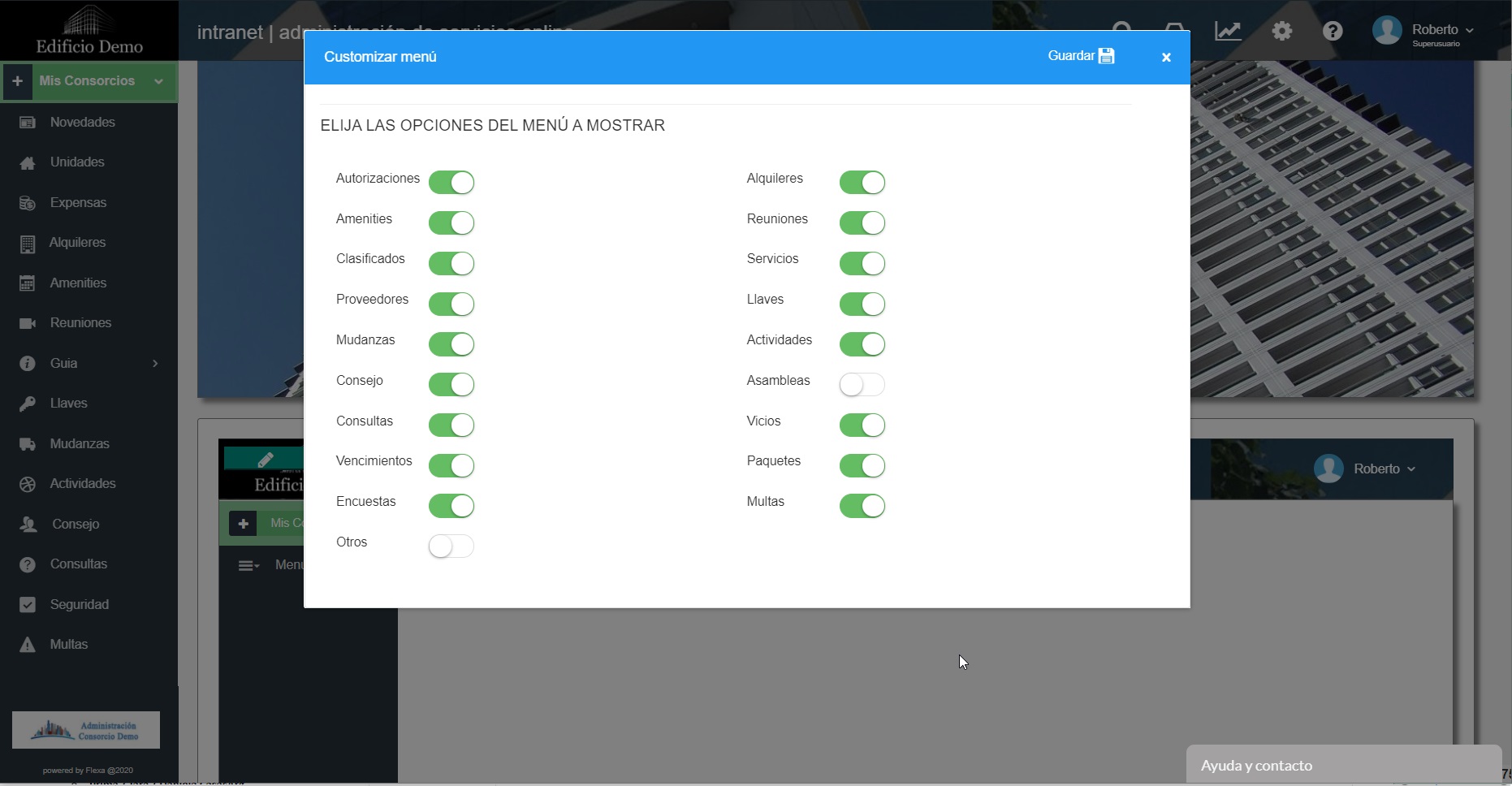Open settings via the gear icon

[x=1281, y=32]
